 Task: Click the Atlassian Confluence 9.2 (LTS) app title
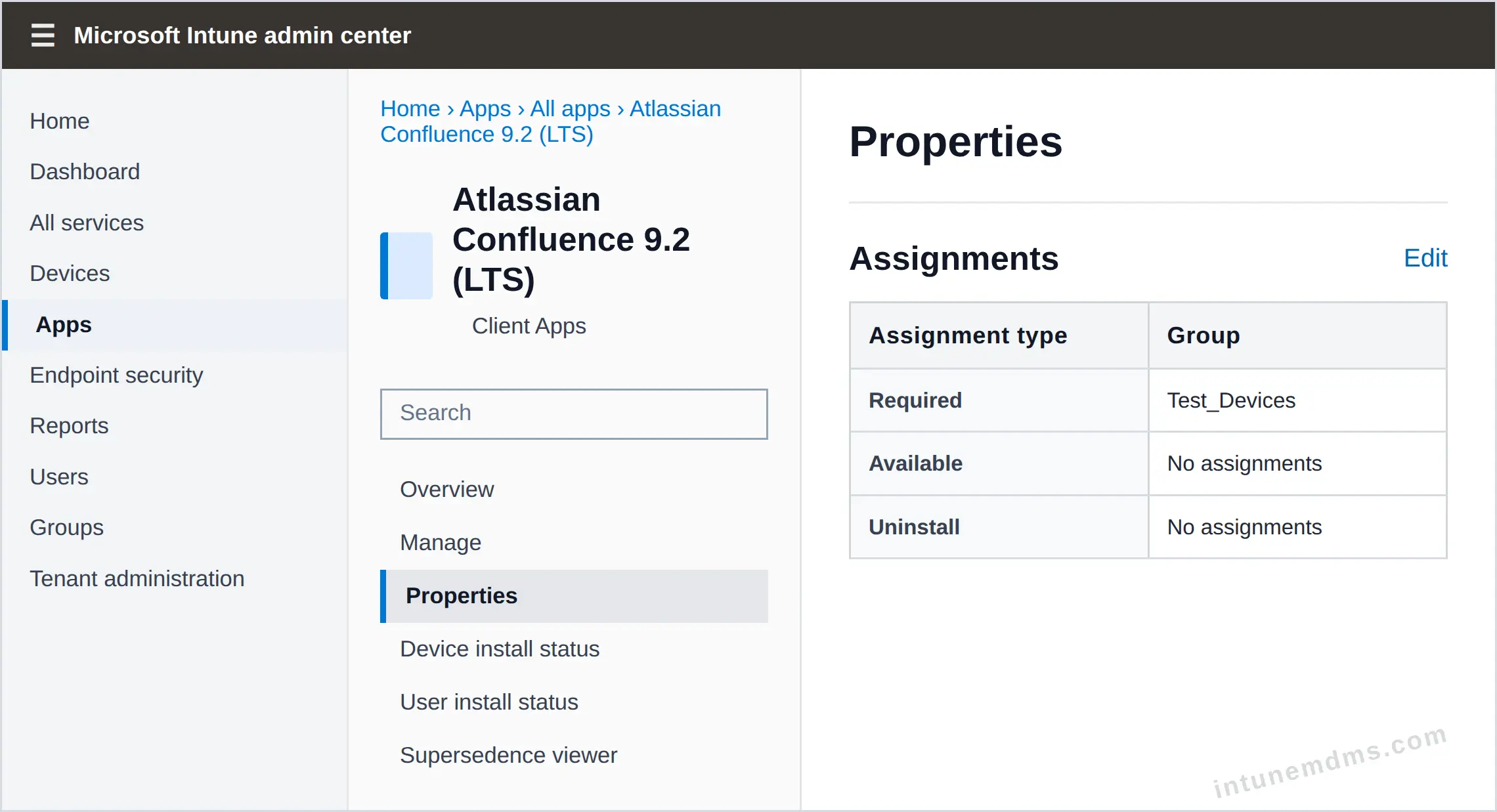pos(571,240)
